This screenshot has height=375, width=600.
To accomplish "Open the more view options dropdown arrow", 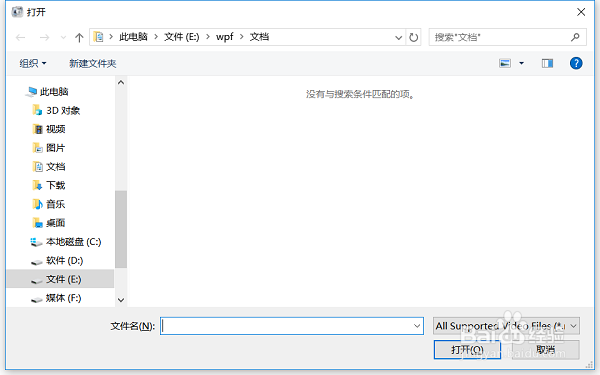I will [x=521, y=63].
